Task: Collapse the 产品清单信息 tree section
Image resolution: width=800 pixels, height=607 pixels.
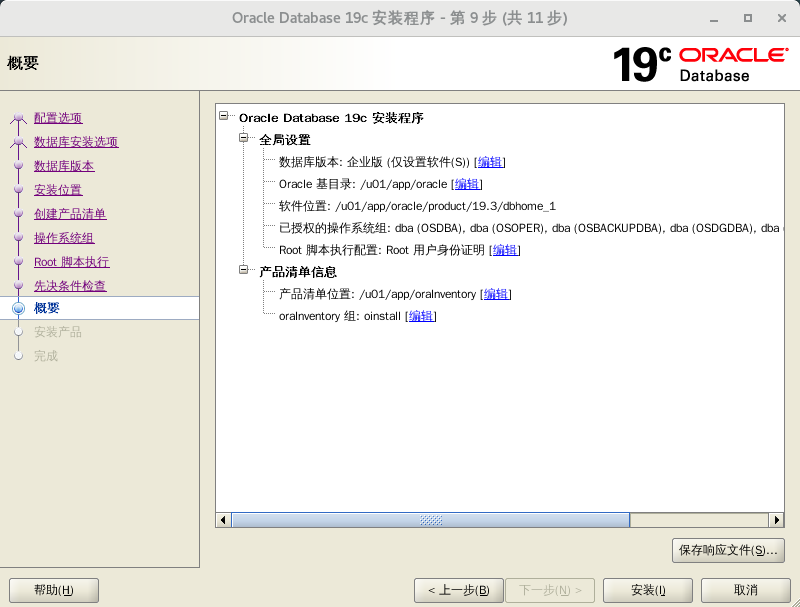Action: pyautogui.click(x=243, y=270)
